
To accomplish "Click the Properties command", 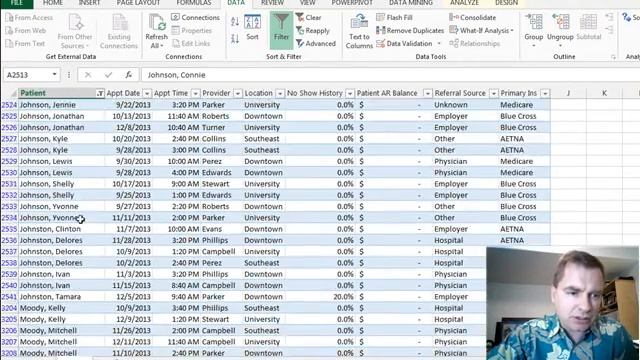I will click(192, 31).
